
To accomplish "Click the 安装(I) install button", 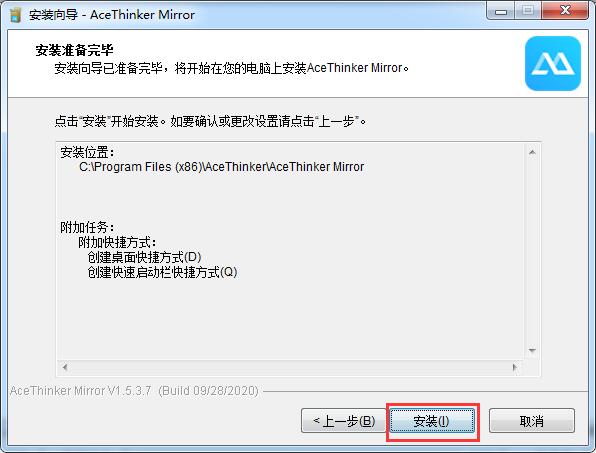I will click(432, 421).
